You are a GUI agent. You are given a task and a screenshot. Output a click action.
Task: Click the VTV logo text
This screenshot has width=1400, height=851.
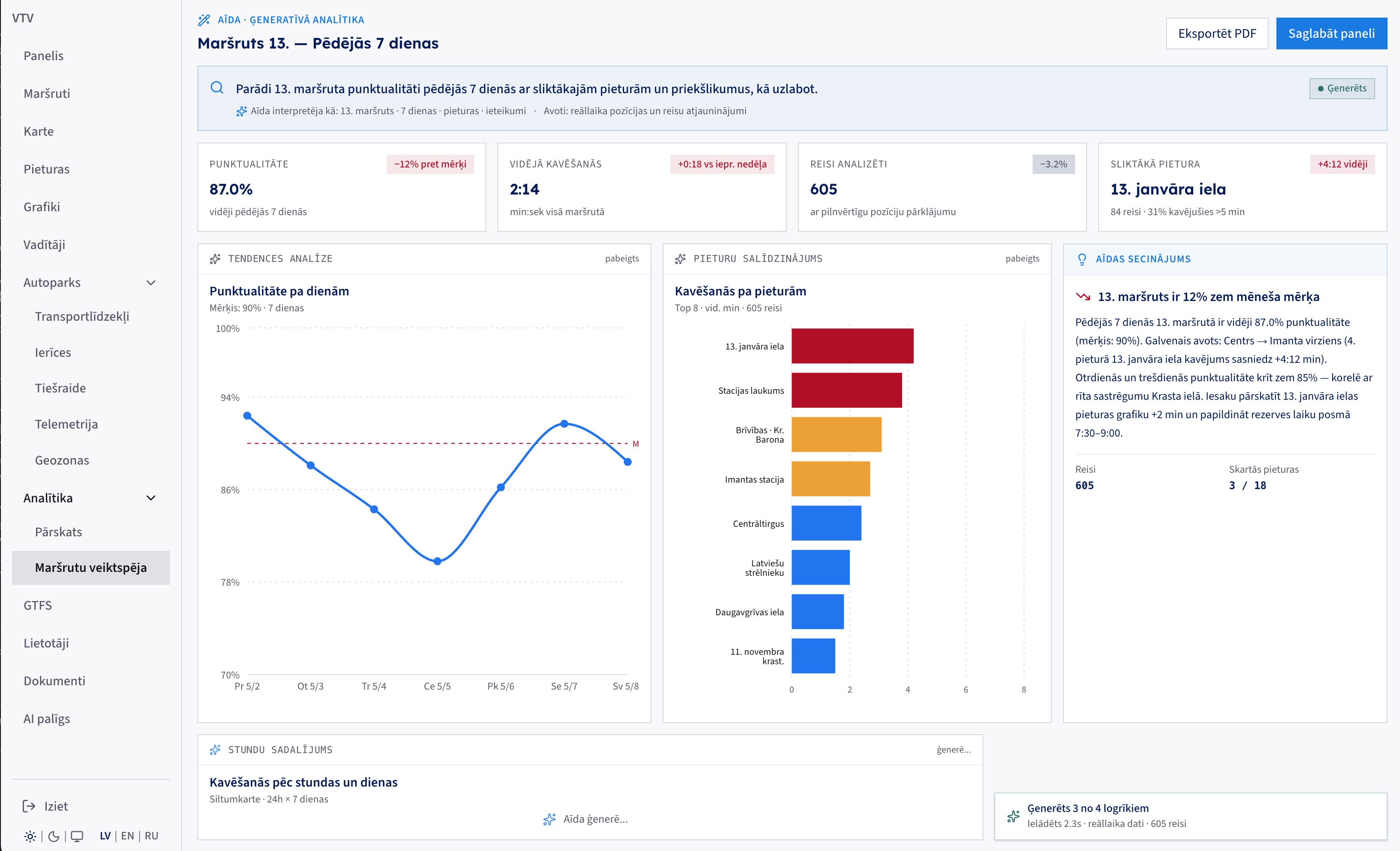tap(23, 18)
